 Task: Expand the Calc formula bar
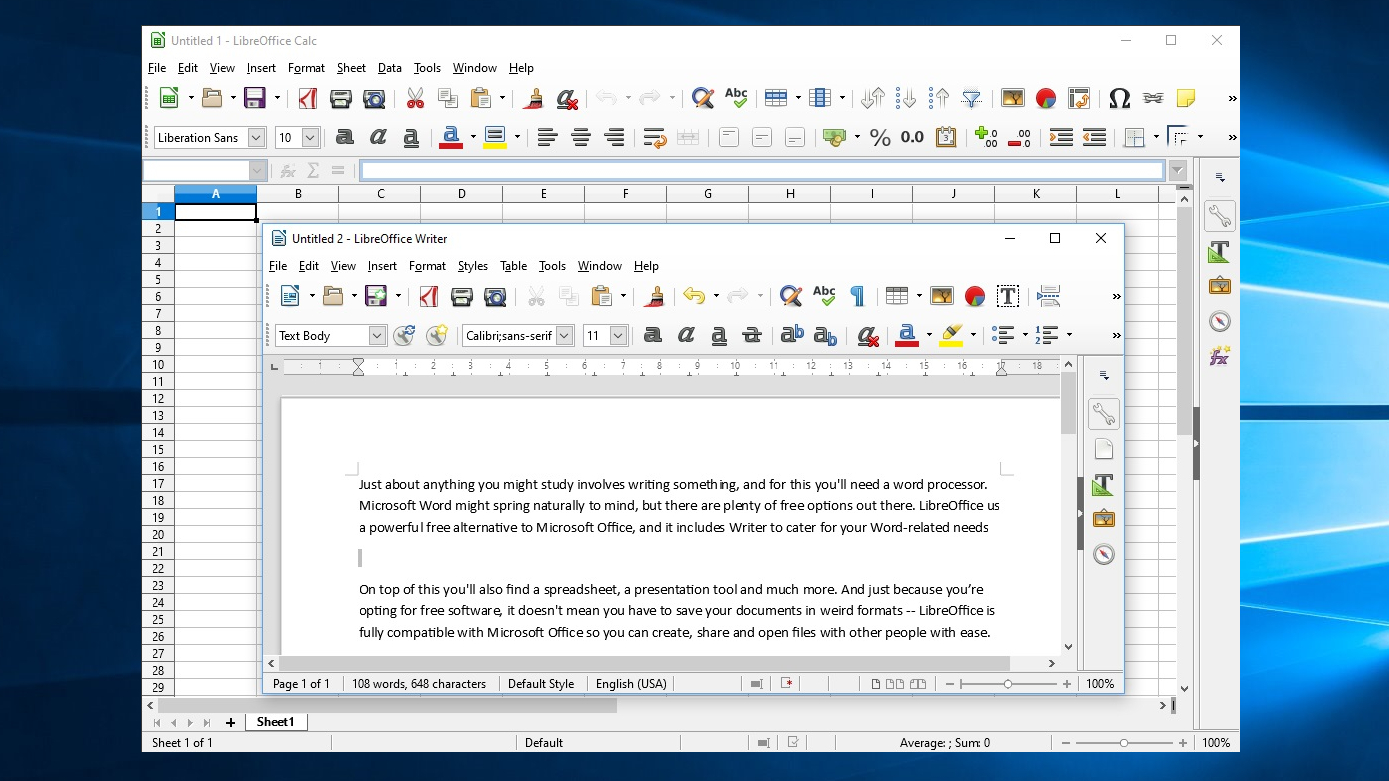click(1177, 171)
